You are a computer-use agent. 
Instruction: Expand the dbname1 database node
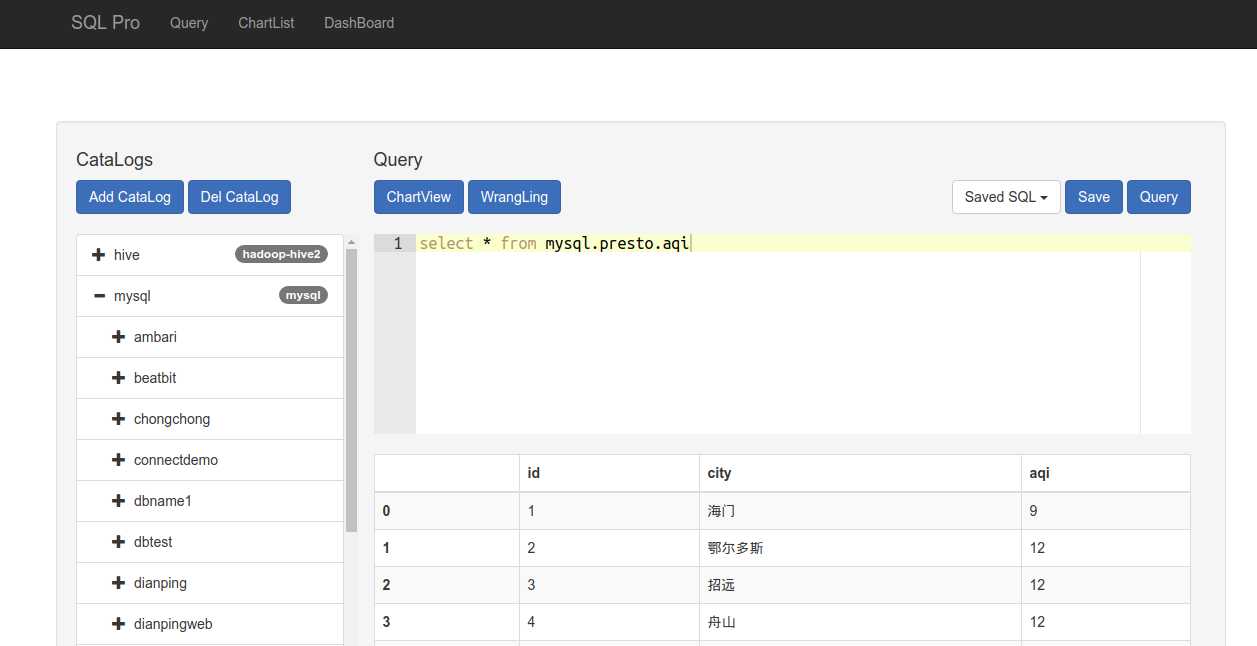pos(118,501)
